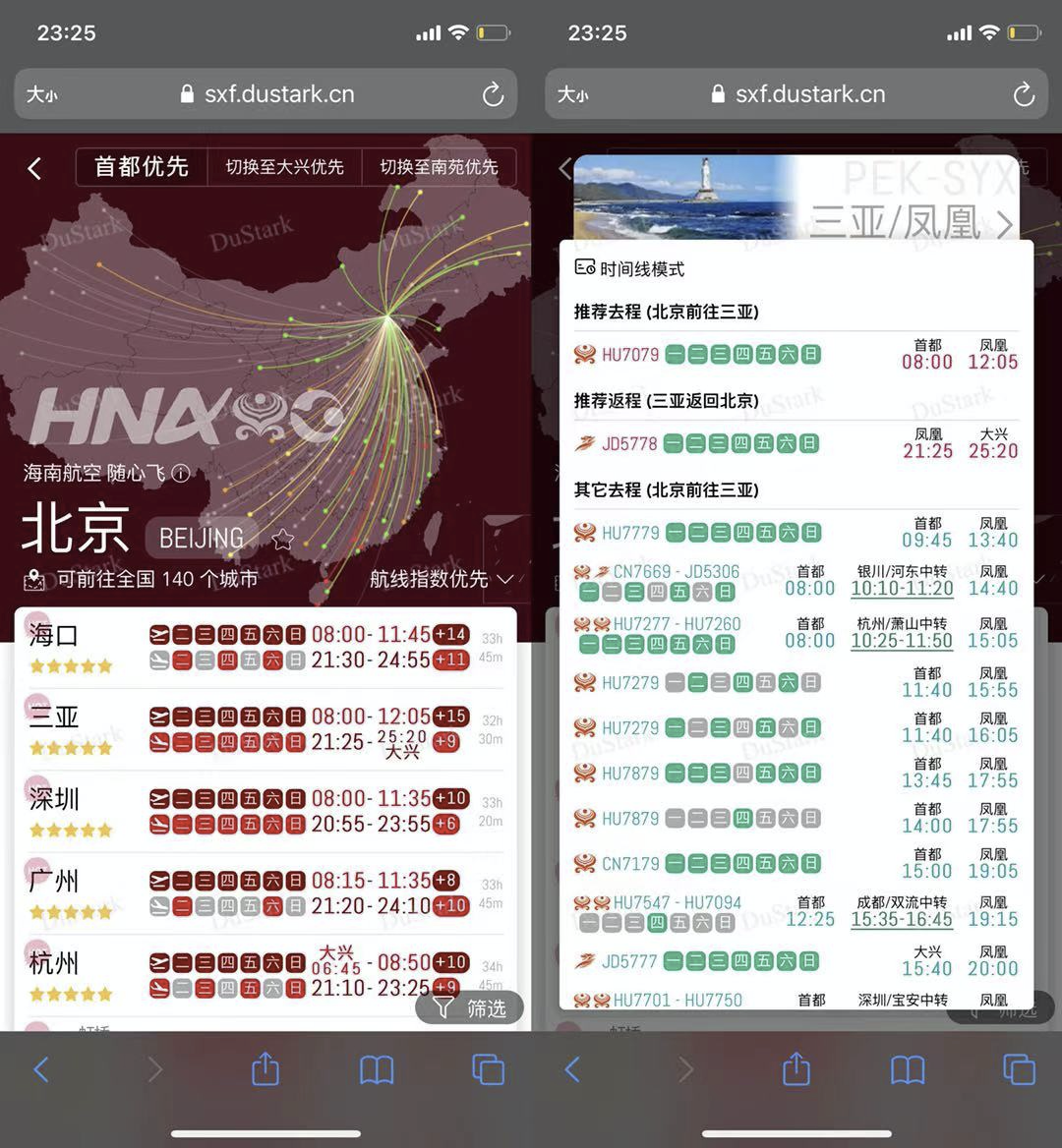Select recommended outbound flight HU7079
This screenshot has height=1148, width=1062.
click(x=796, y=355)
